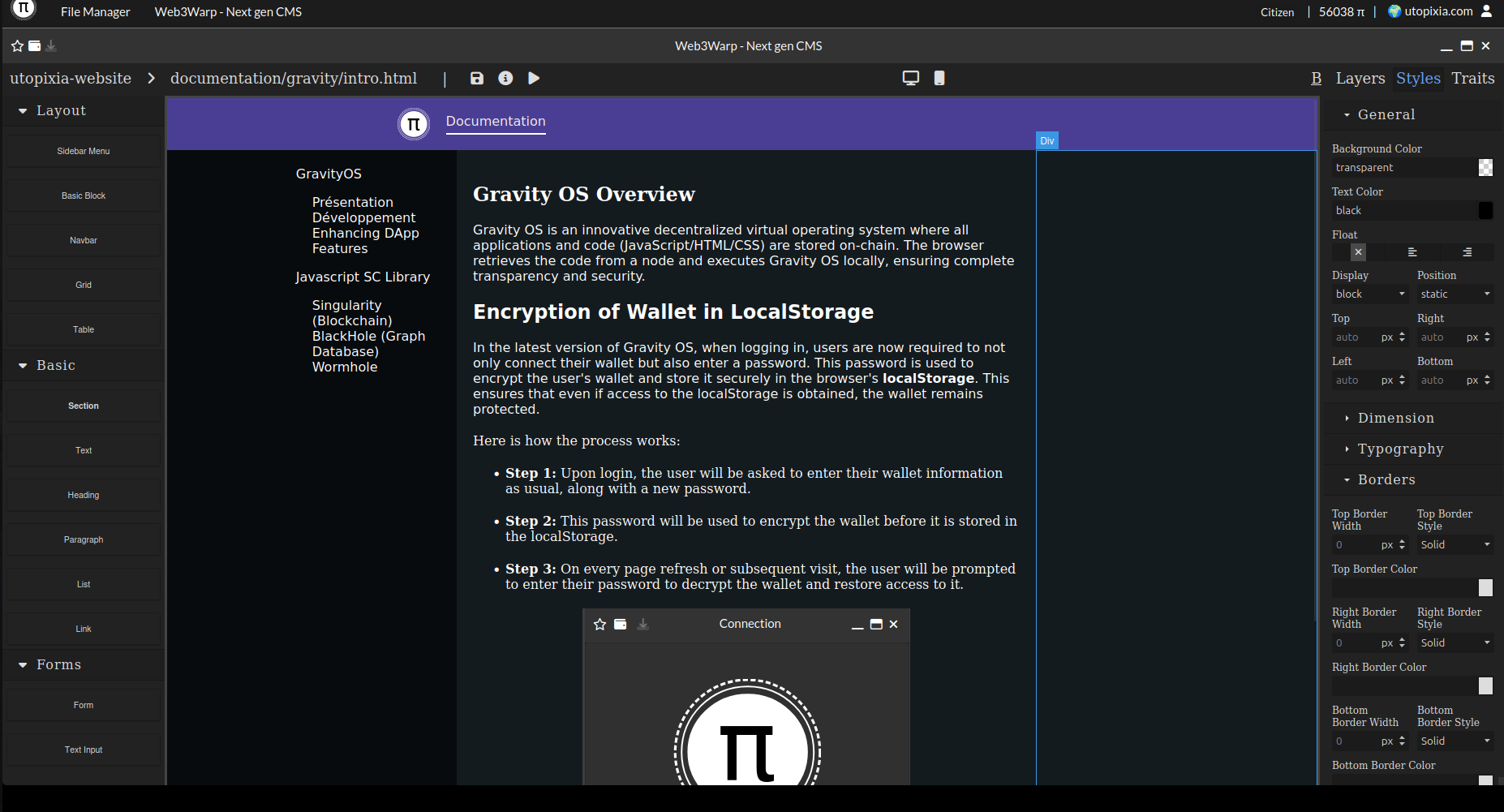
Task: Click the Div badge on the selected element
Action: (1047, 141)
